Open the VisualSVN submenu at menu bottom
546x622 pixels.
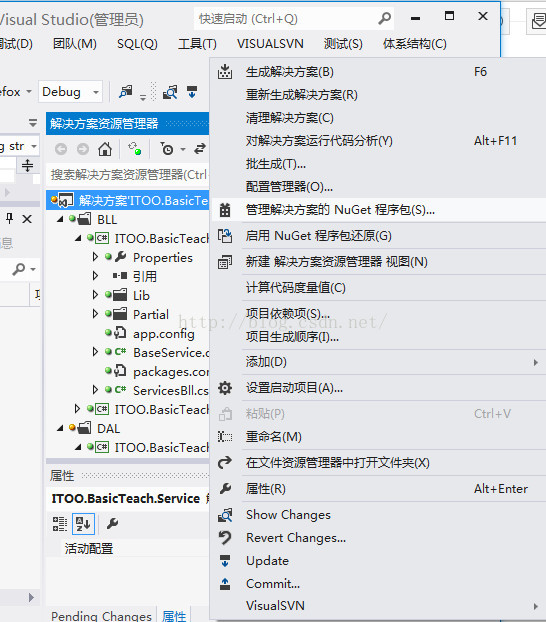click(x=377, y=606)
